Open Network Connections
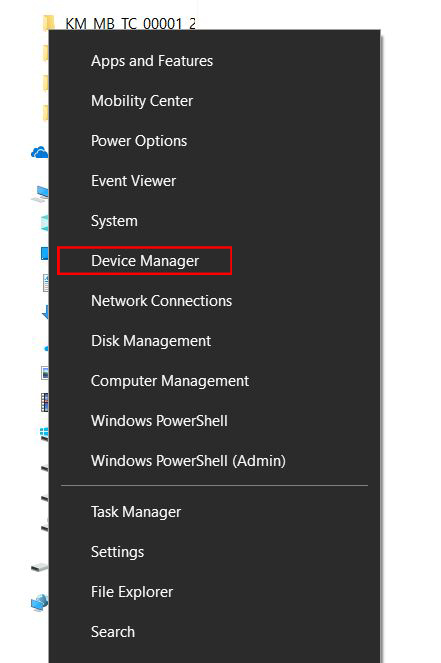441x663 pixels. [162, 301]
